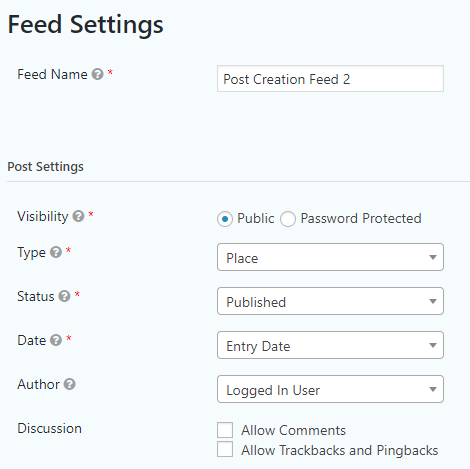Select the Public visibility radio button
The width and height of the screenshot is (470, 469).
(225, 219)
